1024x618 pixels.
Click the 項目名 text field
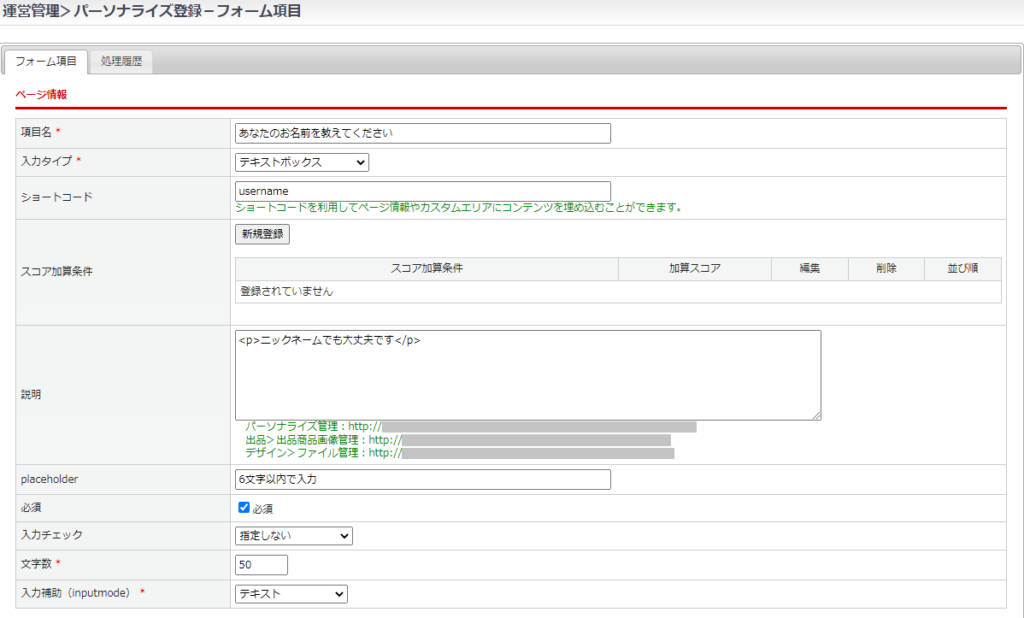(x=422, y=133)
